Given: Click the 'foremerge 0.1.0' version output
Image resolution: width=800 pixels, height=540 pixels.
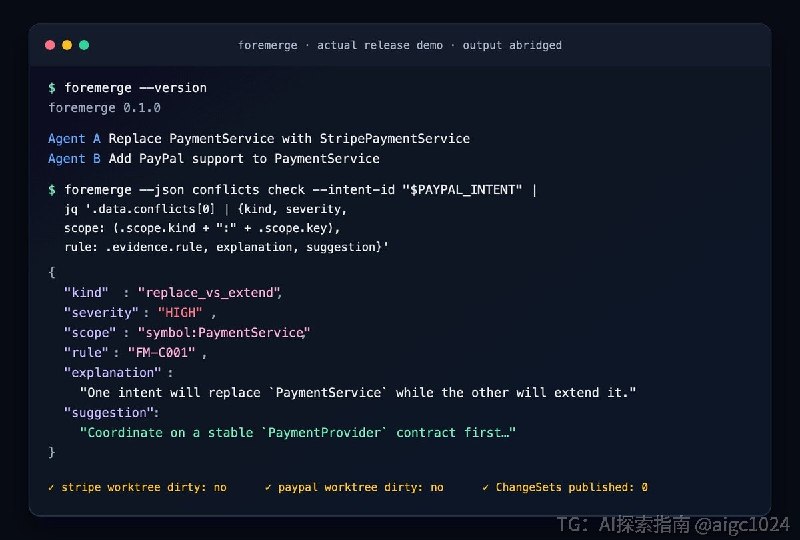Looking at the screenshot, I should click(105, 108).
